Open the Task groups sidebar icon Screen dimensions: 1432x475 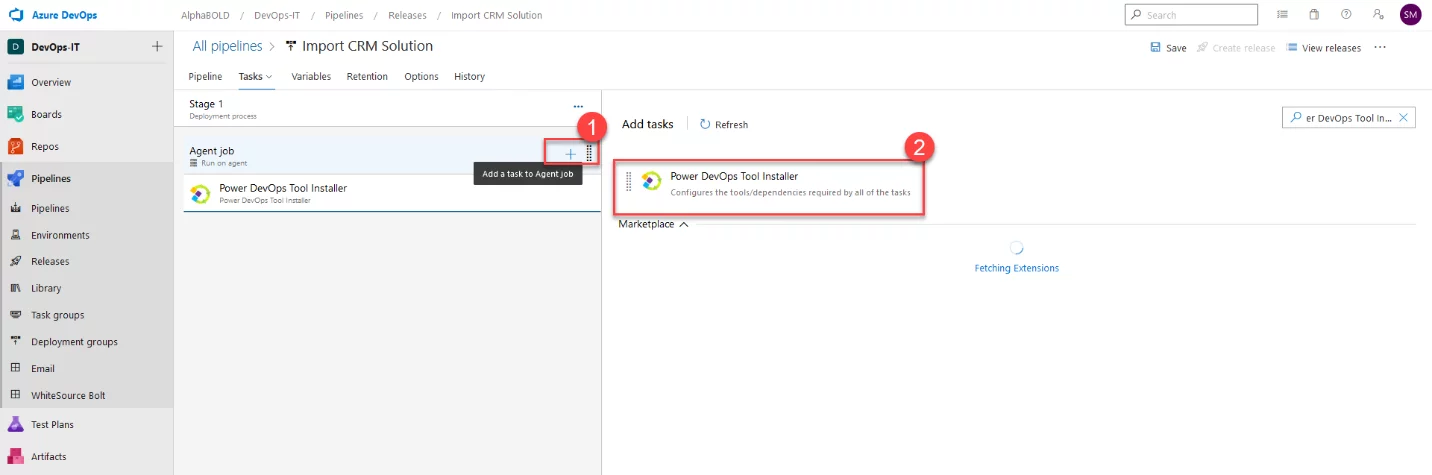15,314
